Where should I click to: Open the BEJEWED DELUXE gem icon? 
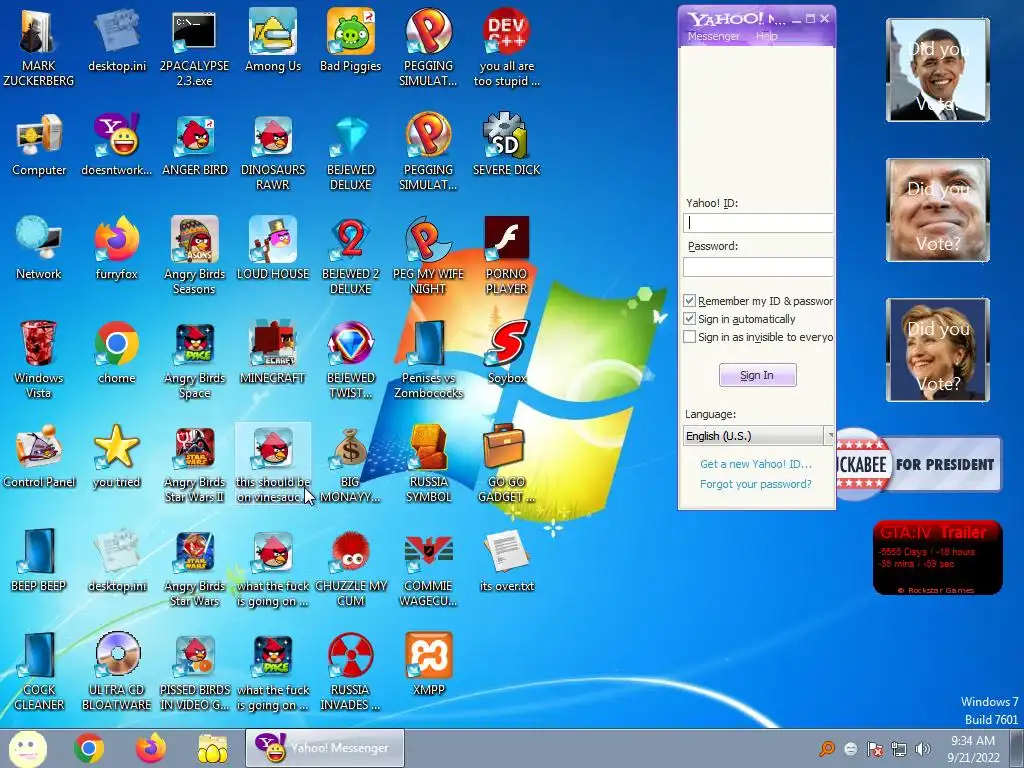(x=351, y=152)
